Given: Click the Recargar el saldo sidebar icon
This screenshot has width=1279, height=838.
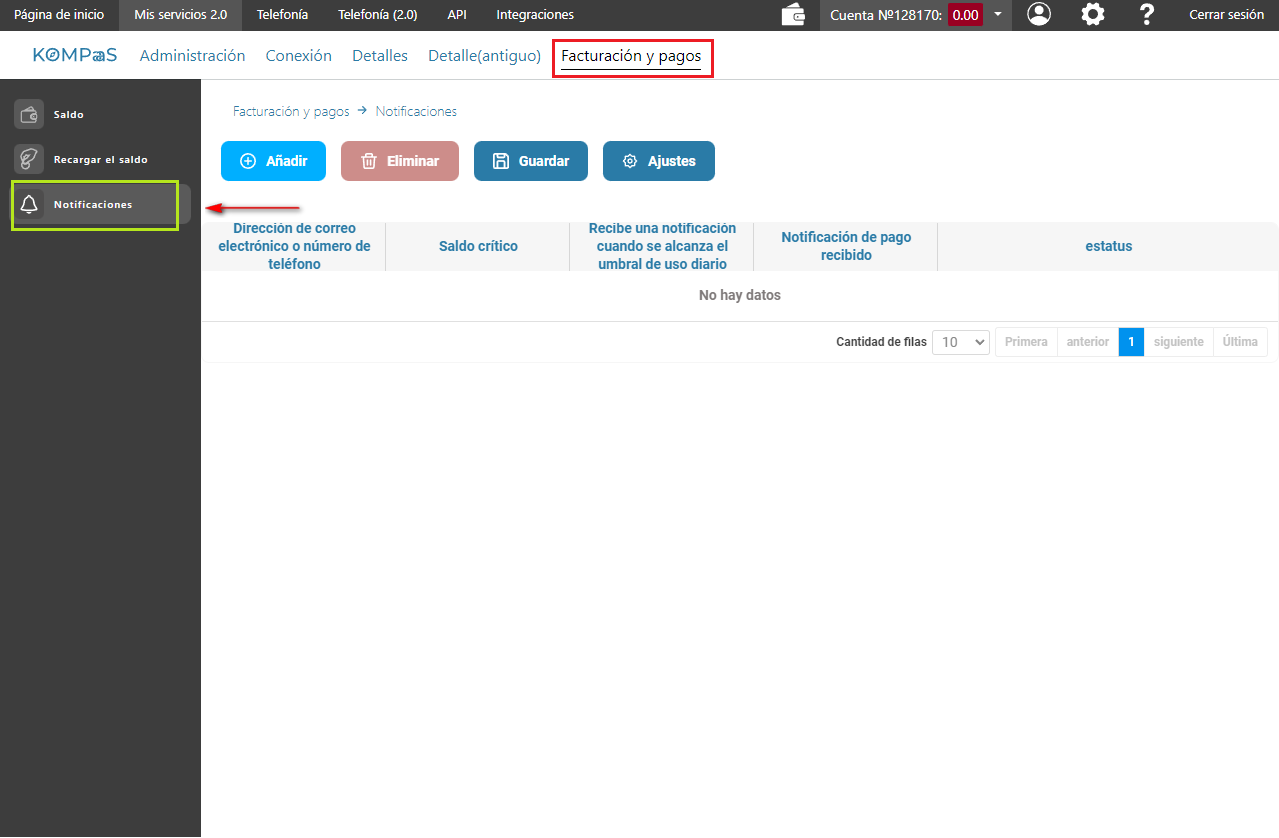Looking at the screenshot, I should tap(29, 159).
